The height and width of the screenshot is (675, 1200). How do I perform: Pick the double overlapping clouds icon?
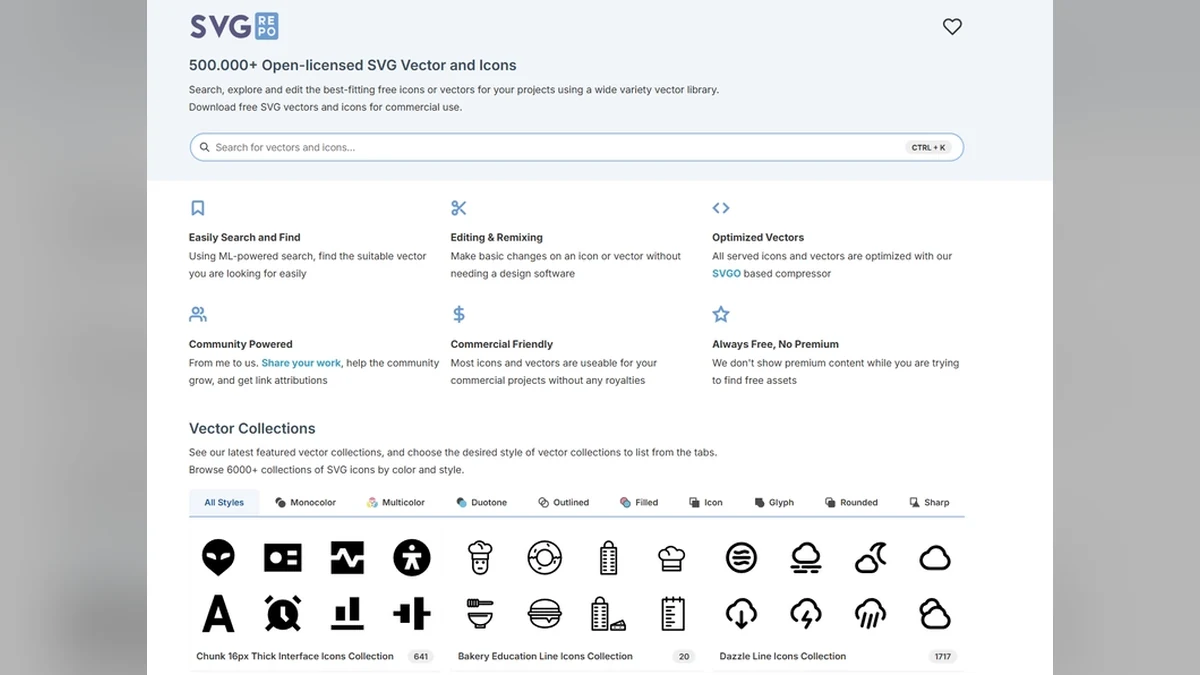click(x=935, y=613)
